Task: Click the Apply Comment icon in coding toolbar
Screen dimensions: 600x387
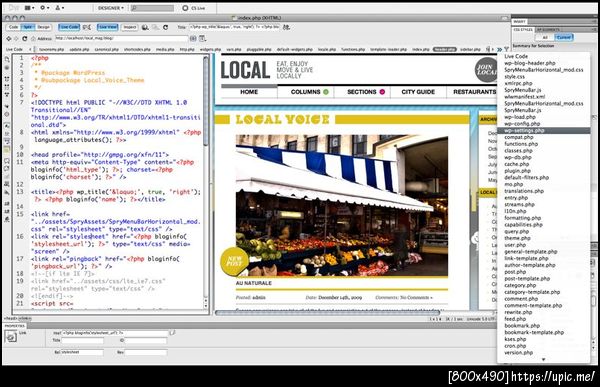Action: point(7,161)
